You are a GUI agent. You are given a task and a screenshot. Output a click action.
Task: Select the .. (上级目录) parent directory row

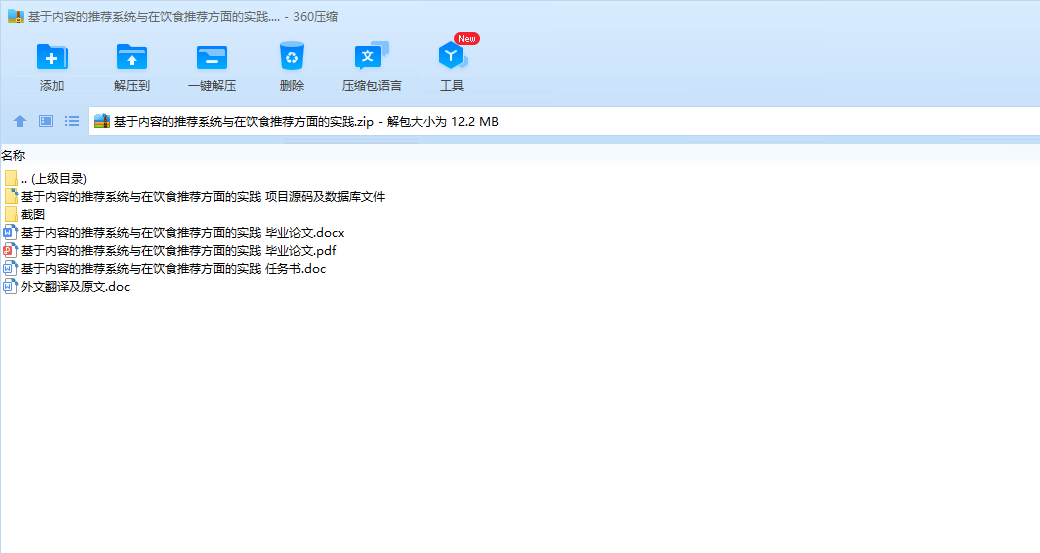click(x=54, y=178)
